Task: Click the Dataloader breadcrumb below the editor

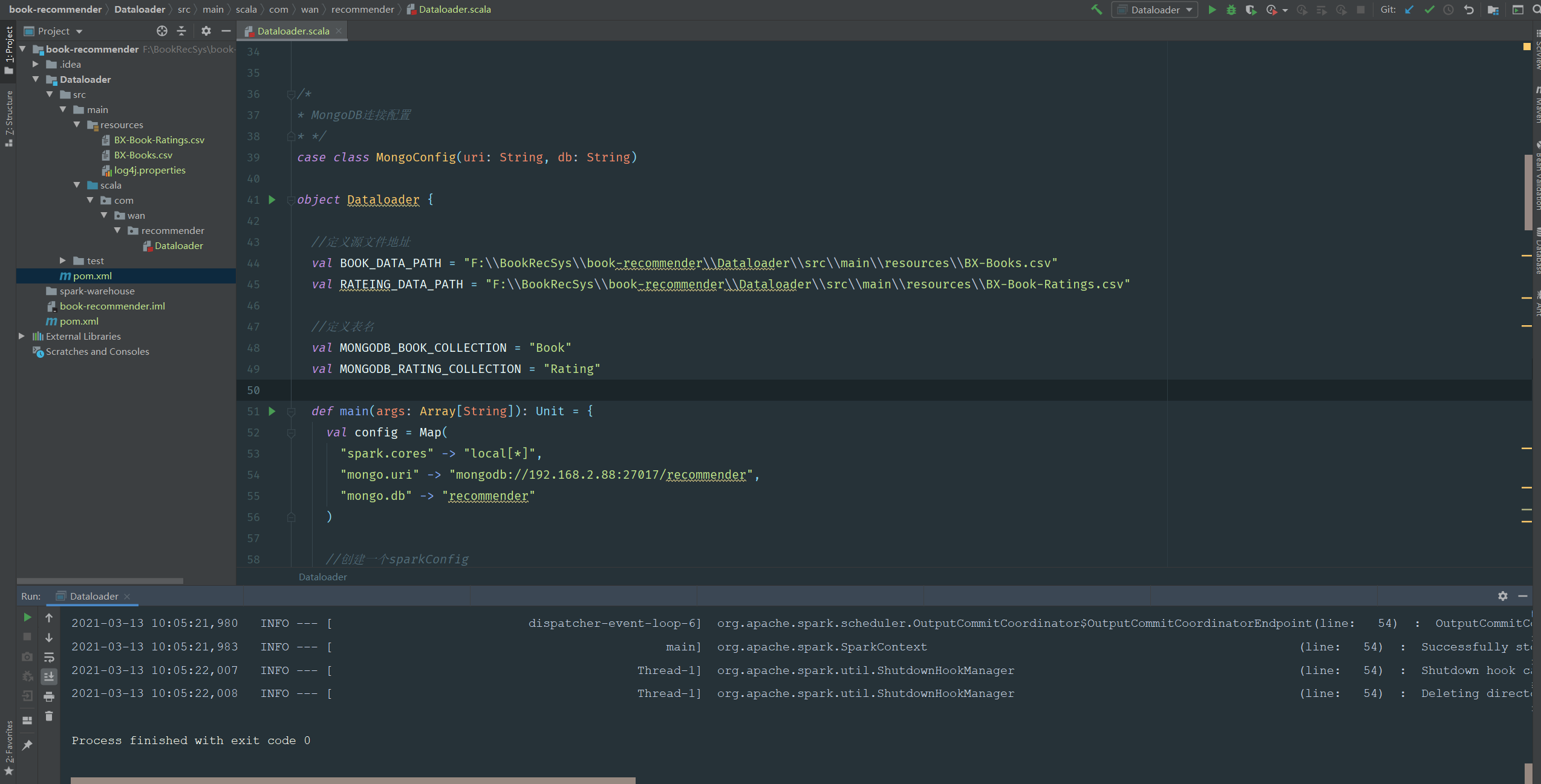Action: click(x=322, y=577)
